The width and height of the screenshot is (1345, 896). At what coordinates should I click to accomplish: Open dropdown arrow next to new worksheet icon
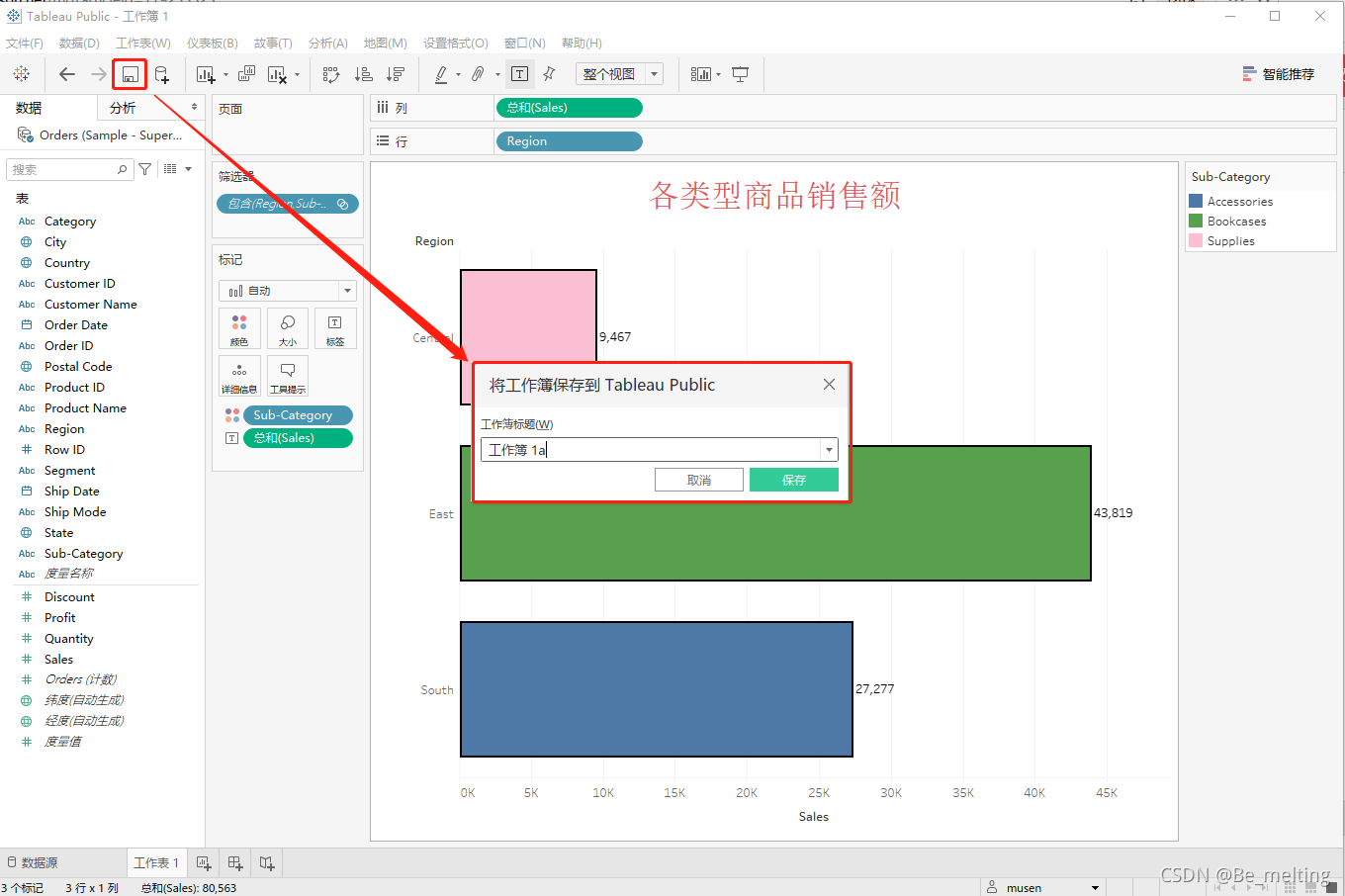pyautogui.click(x=225, y=74)
